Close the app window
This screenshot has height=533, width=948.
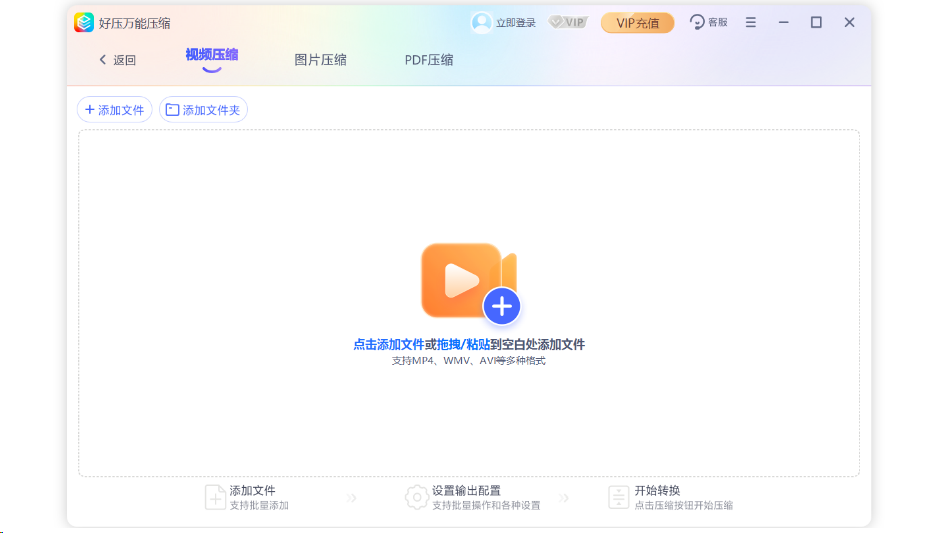tap(849, 22)
